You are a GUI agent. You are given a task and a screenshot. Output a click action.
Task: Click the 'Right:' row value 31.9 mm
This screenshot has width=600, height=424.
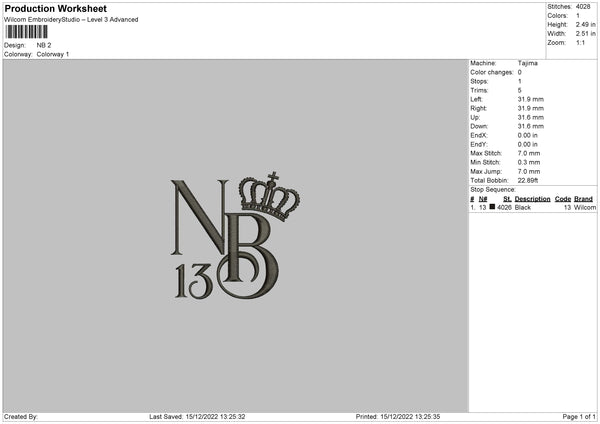(x=531, y=108)
